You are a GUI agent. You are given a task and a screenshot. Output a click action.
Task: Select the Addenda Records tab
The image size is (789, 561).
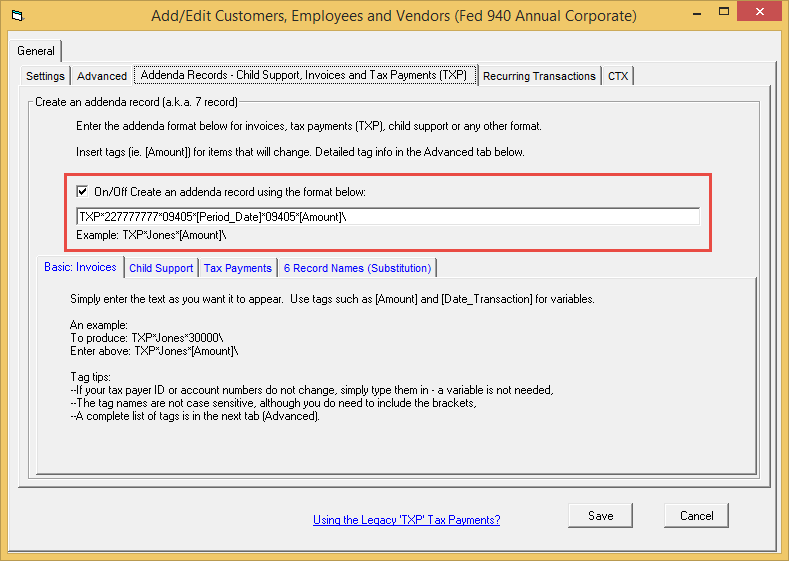304,75
